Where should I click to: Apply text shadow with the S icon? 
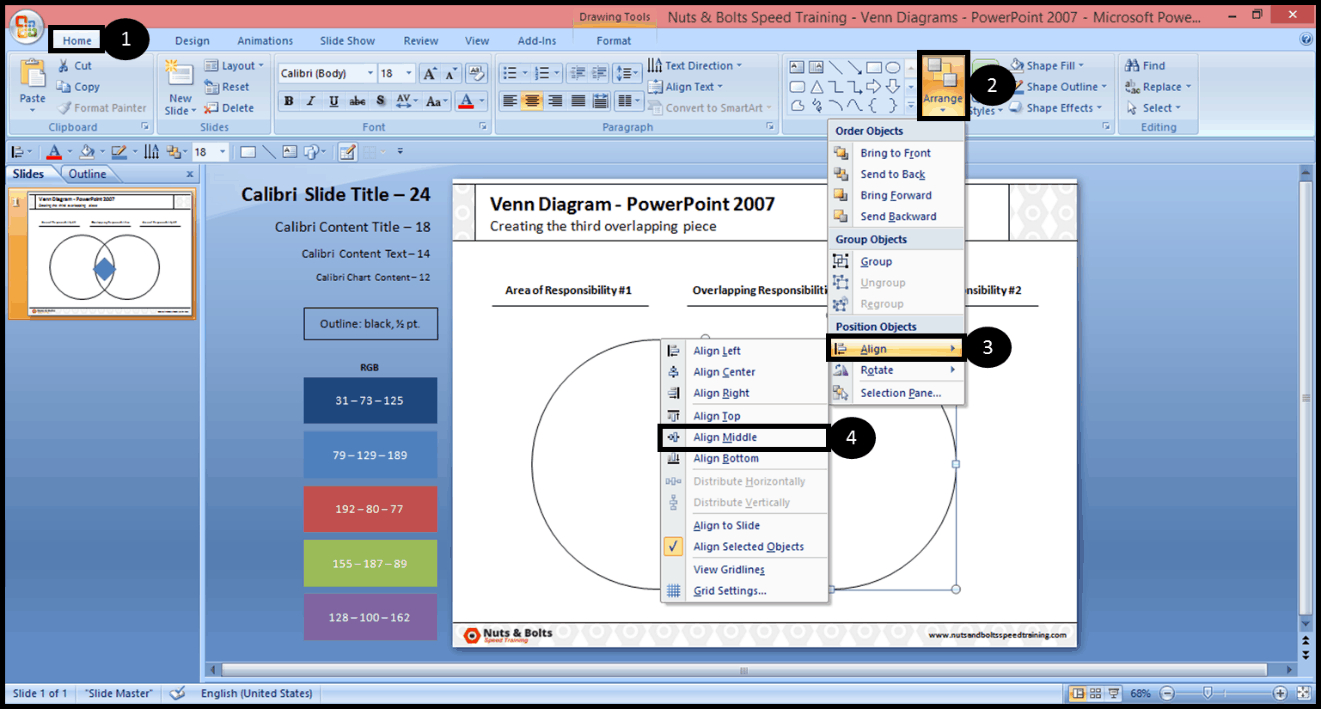tap(381, 101)
